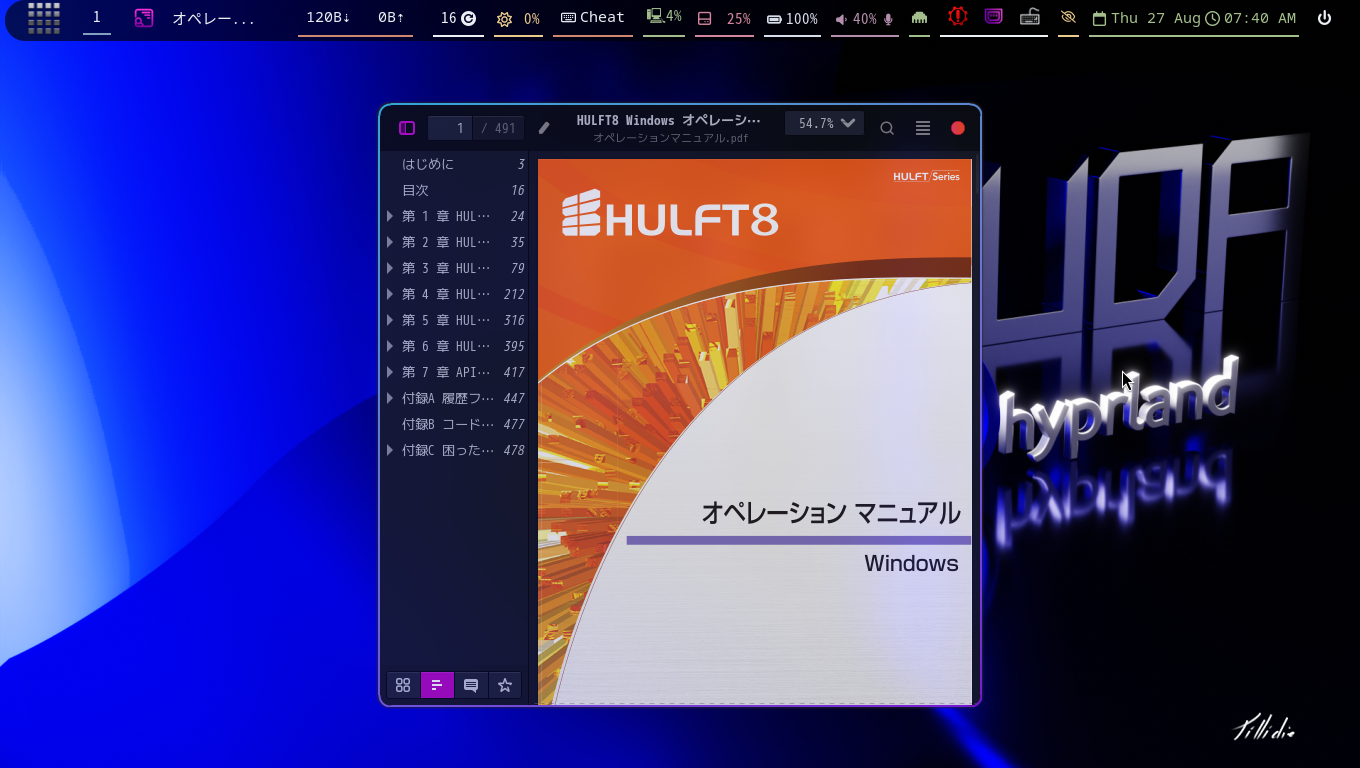Click the active window icon in bar
This screenshot has width=1360, height=768.
144,18
